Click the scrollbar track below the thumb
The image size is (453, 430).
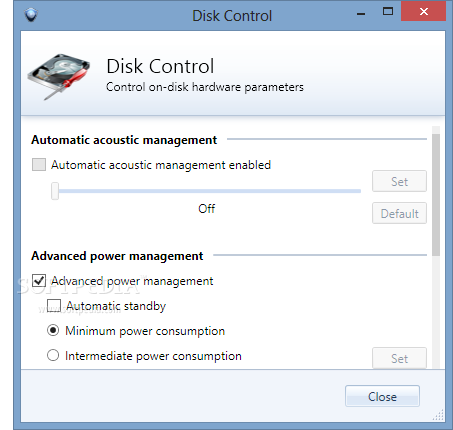pos(436,312)
